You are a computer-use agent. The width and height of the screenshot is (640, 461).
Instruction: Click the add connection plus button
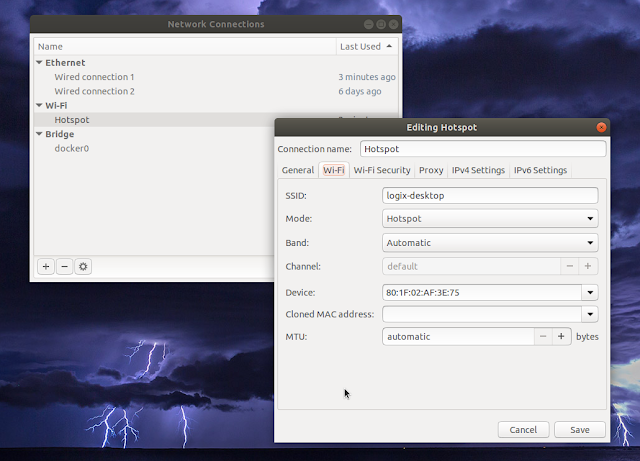click(x=46, y=266)
